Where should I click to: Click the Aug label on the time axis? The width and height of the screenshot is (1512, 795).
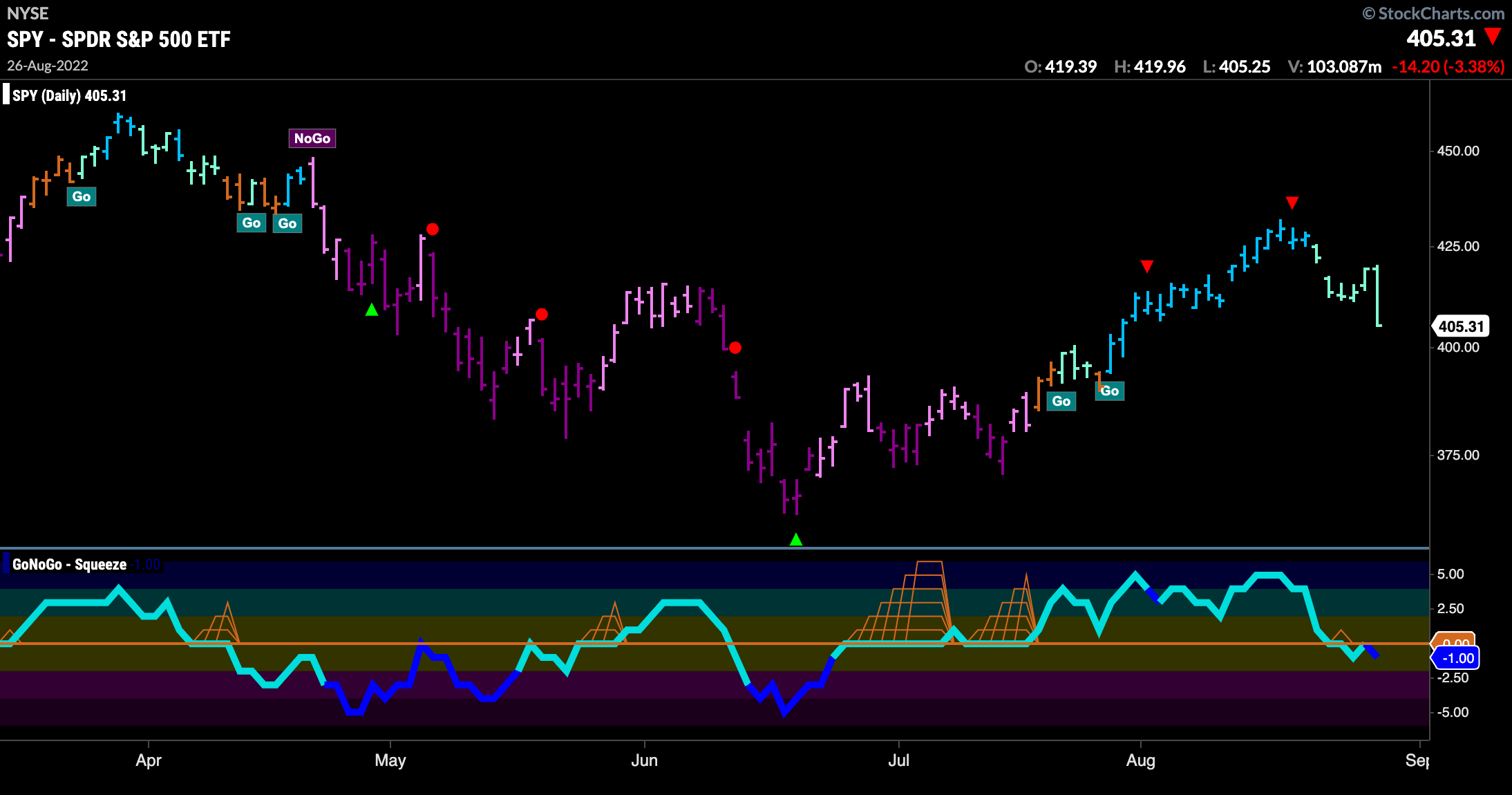1140,760
